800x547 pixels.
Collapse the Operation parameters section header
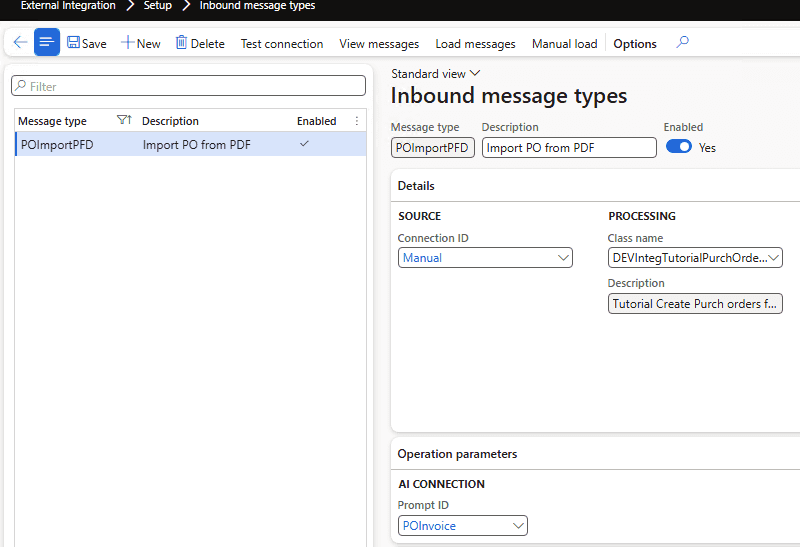(457, 454)
